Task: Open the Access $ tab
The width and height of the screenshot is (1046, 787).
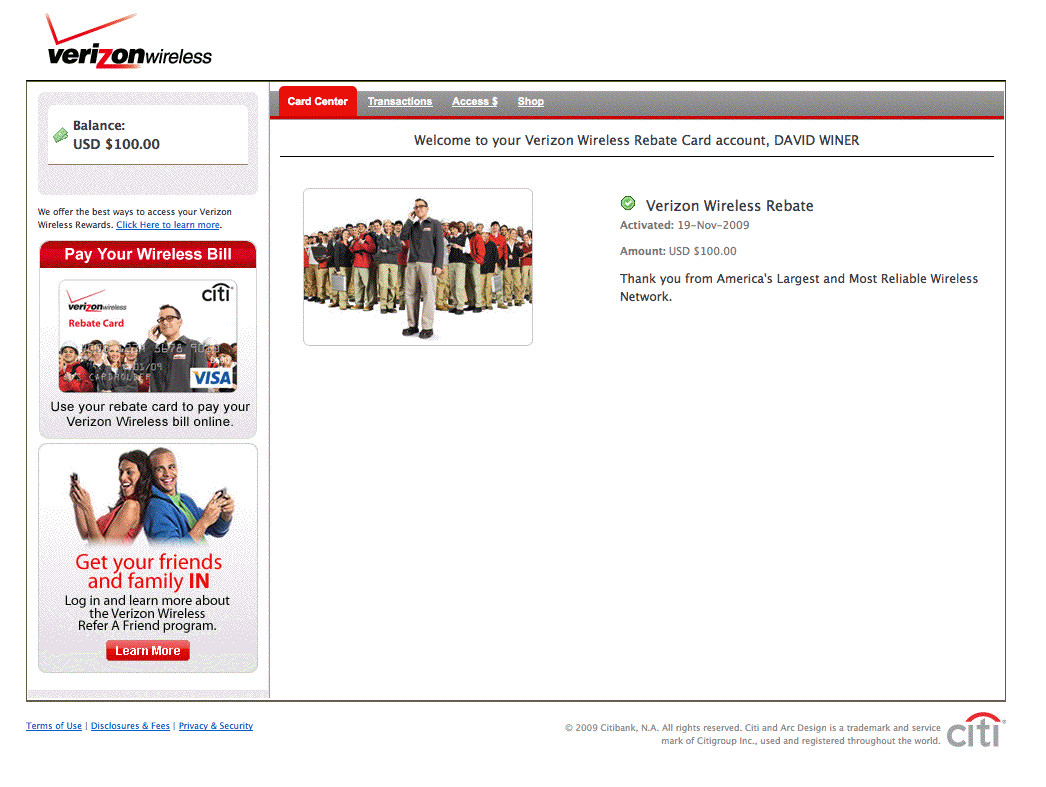Action: coord(474,102)
